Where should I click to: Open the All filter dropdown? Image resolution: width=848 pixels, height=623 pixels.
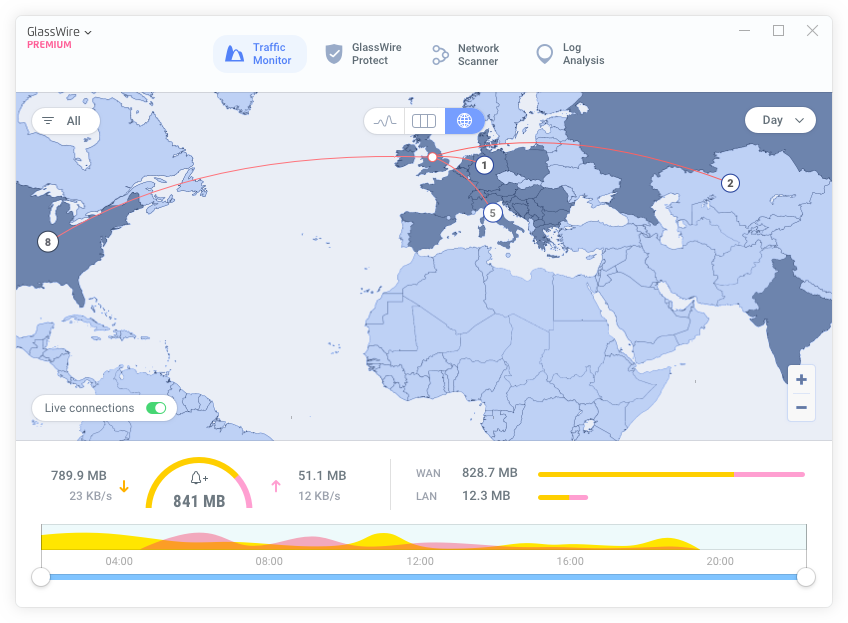tap(65, 121)
